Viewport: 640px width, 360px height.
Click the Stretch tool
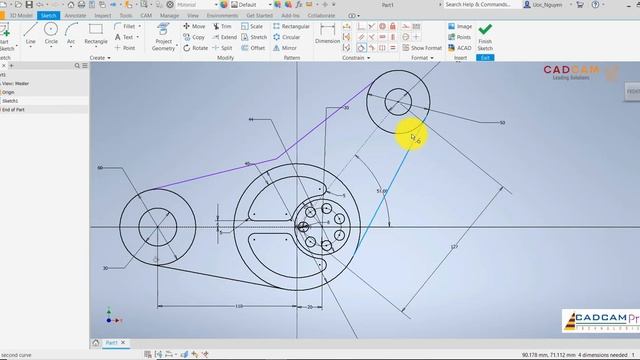[x=254, y=37]
